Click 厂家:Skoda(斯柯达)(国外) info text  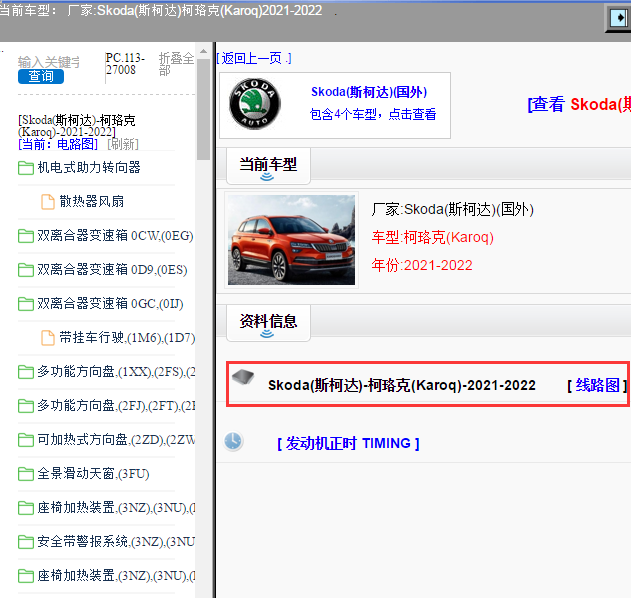(x=453, y=210)
